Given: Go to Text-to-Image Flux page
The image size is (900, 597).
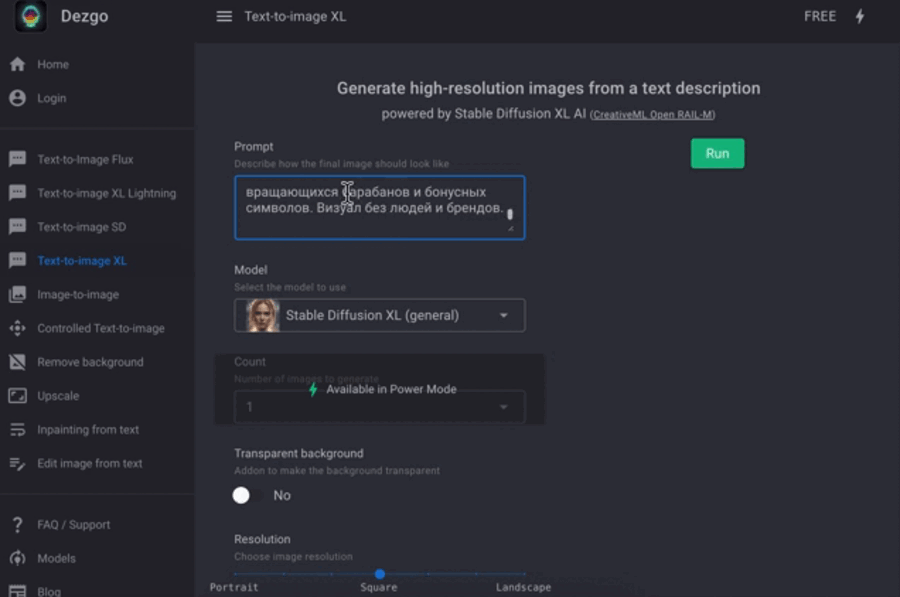Looking at the screenshot, I should (85, 159).
